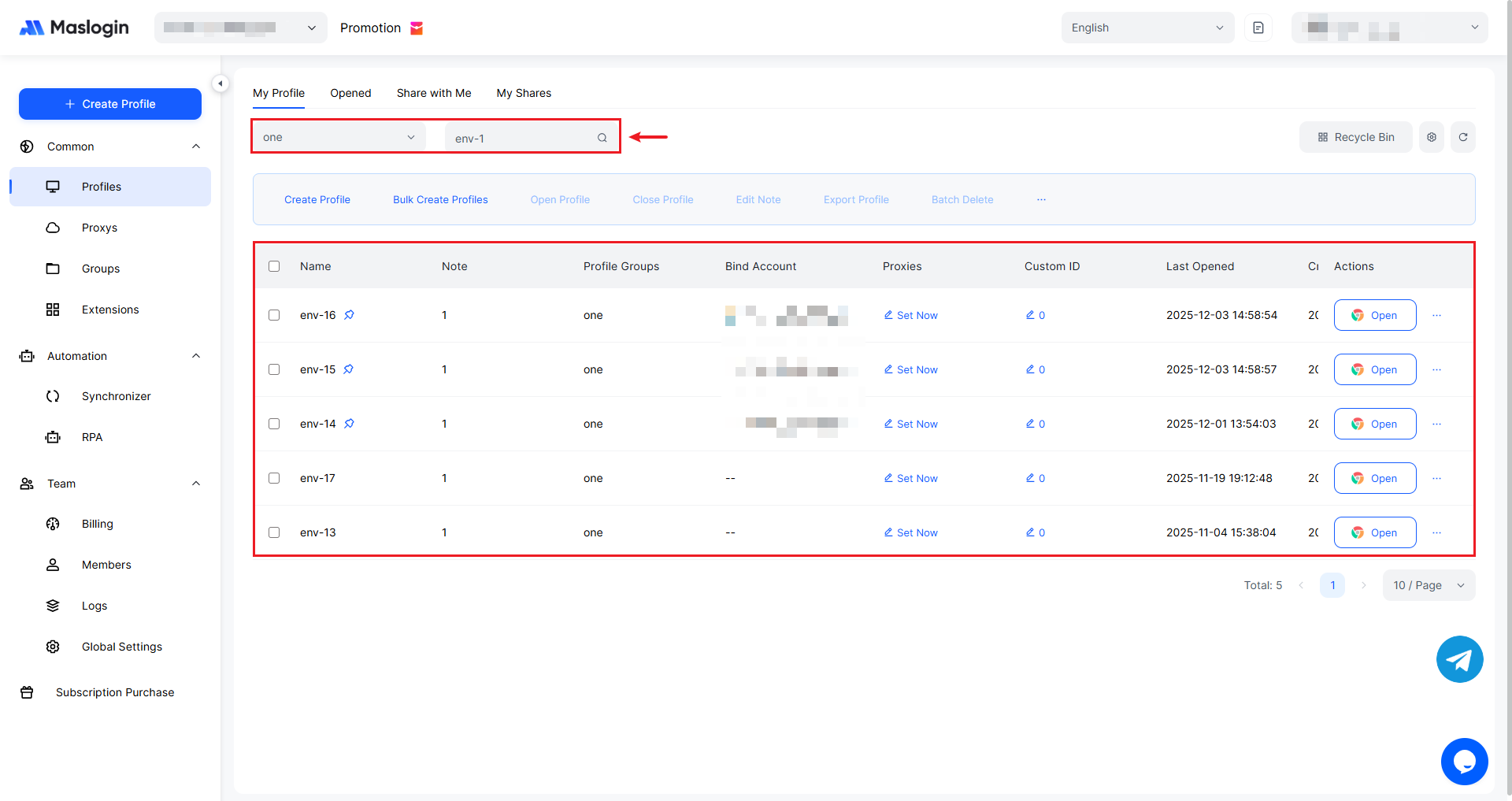1512x801 pixels.
Task: Click the env-1 search input field
Action: tap(520, 138)
